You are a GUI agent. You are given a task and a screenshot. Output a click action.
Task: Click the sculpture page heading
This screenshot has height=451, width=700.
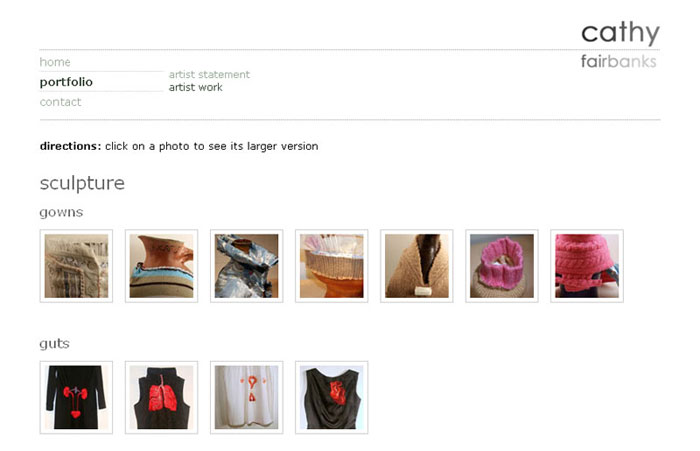click(82, 184)
